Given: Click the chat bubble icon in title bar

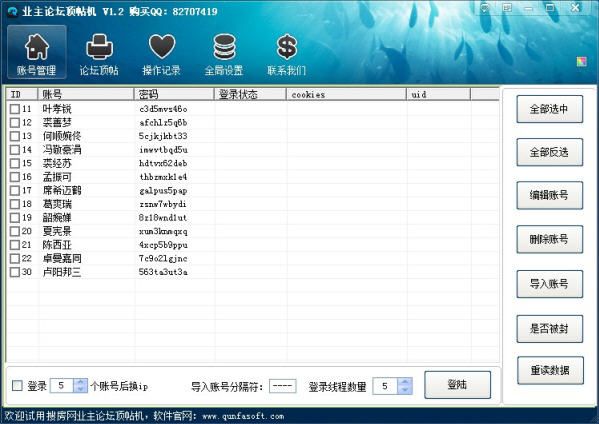Looking at the screenshot, I should coord(485,7).
